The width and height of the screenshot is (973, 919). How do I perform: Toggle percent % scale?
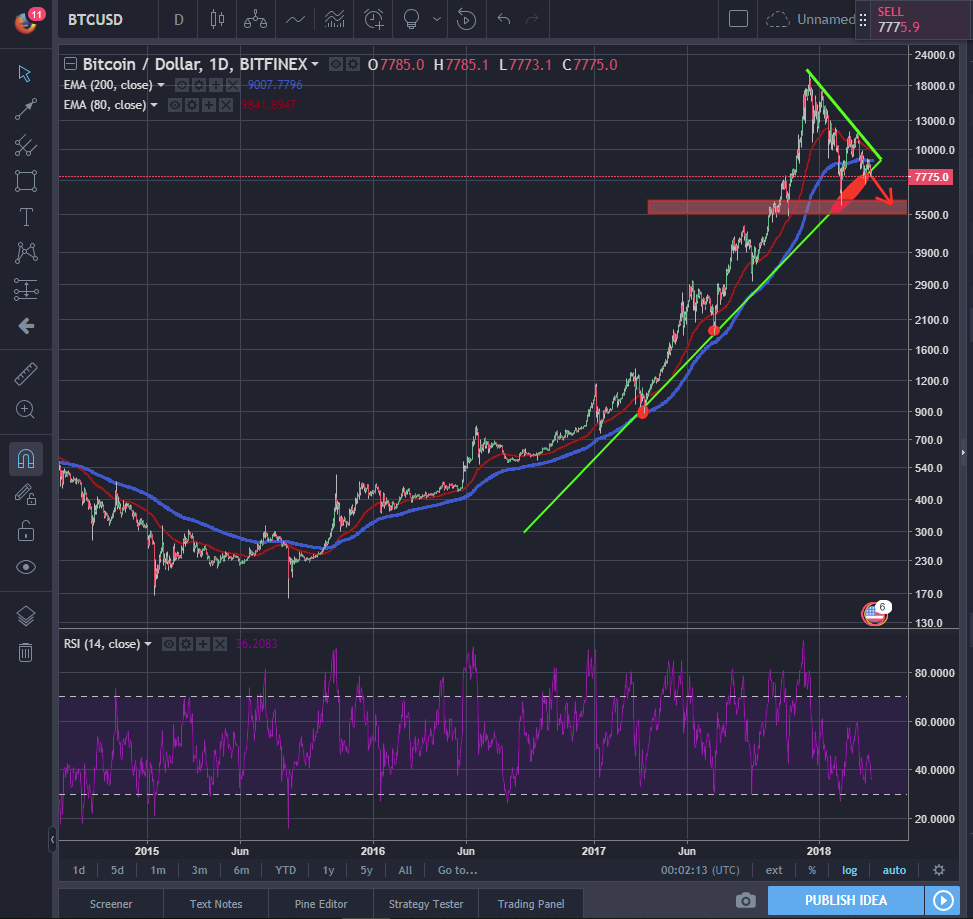click(812, 870)
